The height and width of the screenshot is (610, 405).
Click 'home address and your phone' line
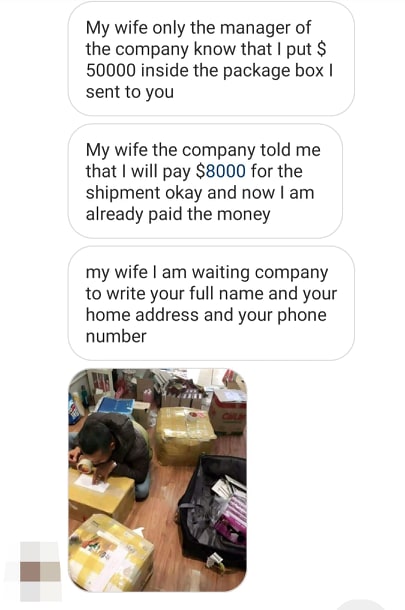(x=206, y=315)
